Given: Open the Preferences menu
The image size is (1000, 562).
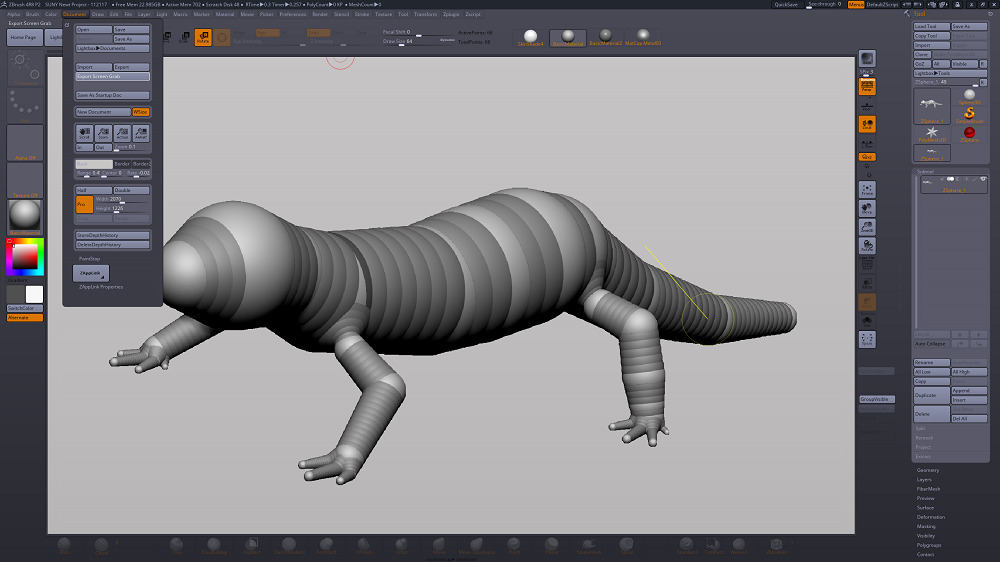Looking at the screenshot, I should [293, 14].
